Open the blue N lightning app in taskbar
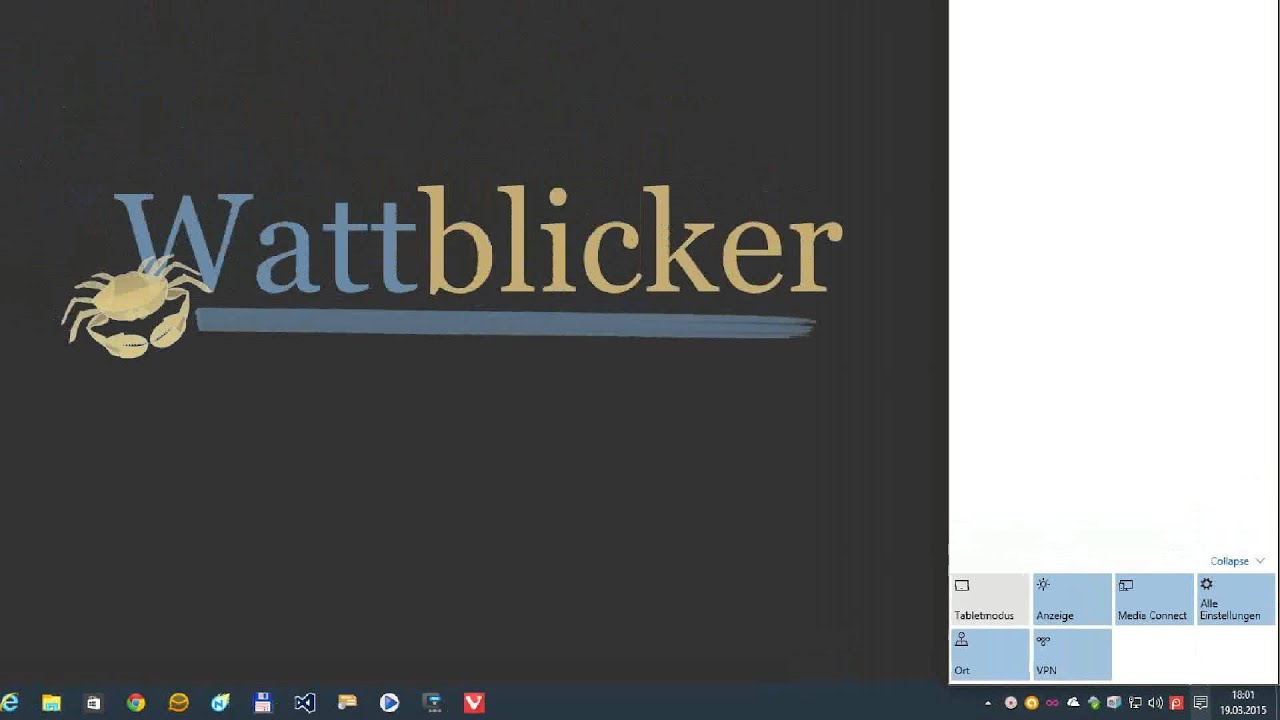 (x=220, y=703)
